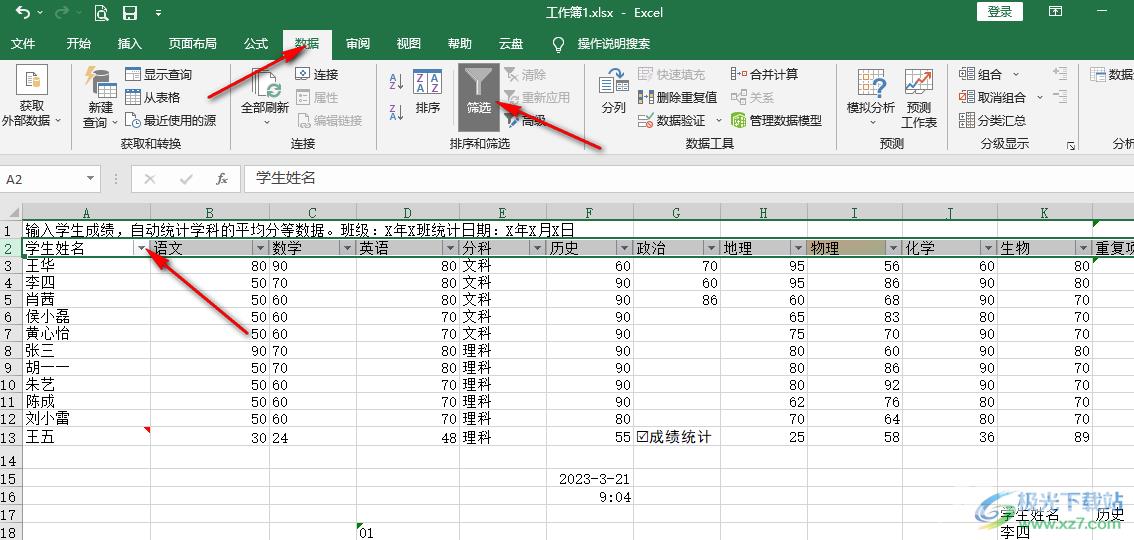Open filter dropdown for 英语 column
Image resolution: width=1134 pixels, height=540 pixels.
(x=450, y=249)
